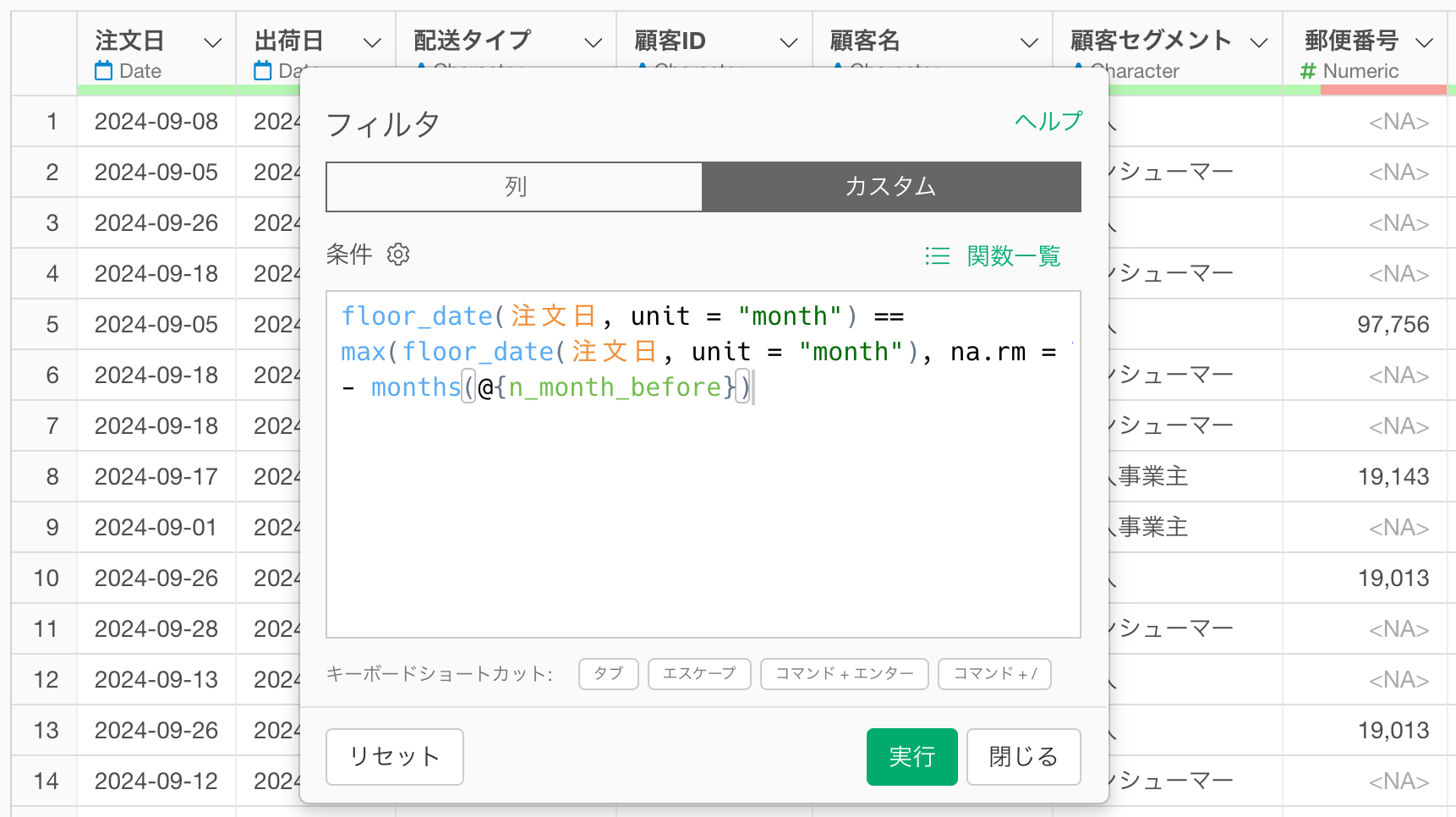Image resolution: width=1456 pixels, height=817 pixels.
Task: Click the Date type calendar icon under 注文日
Action: click(x=104, y=71)
